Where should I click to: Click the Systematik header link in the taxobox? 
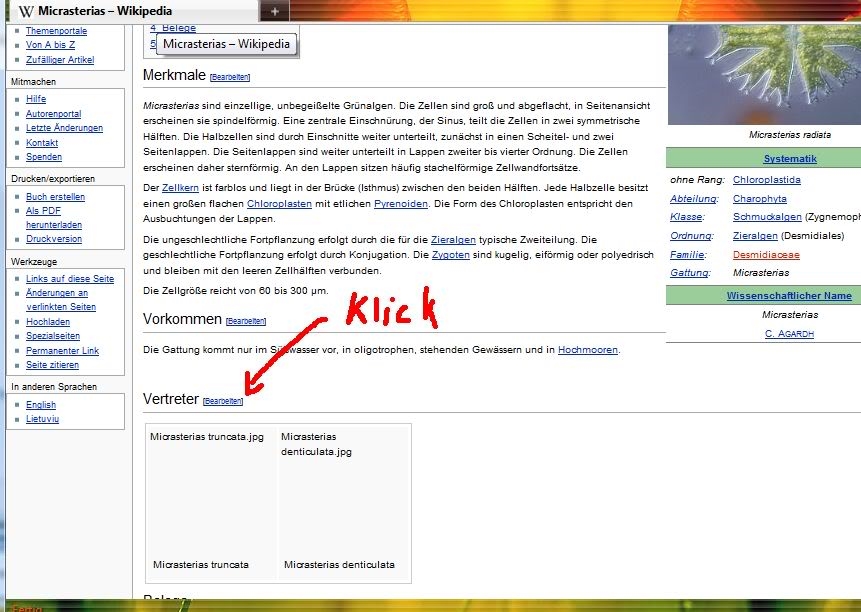789,159
